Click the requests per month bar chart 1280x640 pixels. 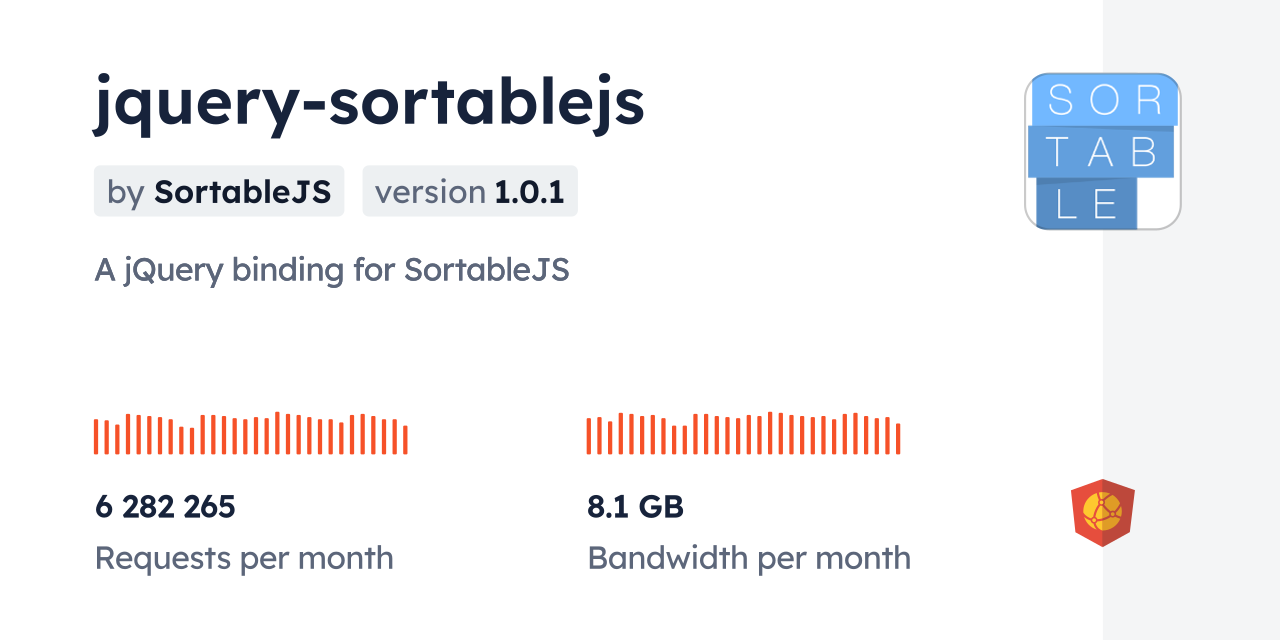[x=250, y=434]
